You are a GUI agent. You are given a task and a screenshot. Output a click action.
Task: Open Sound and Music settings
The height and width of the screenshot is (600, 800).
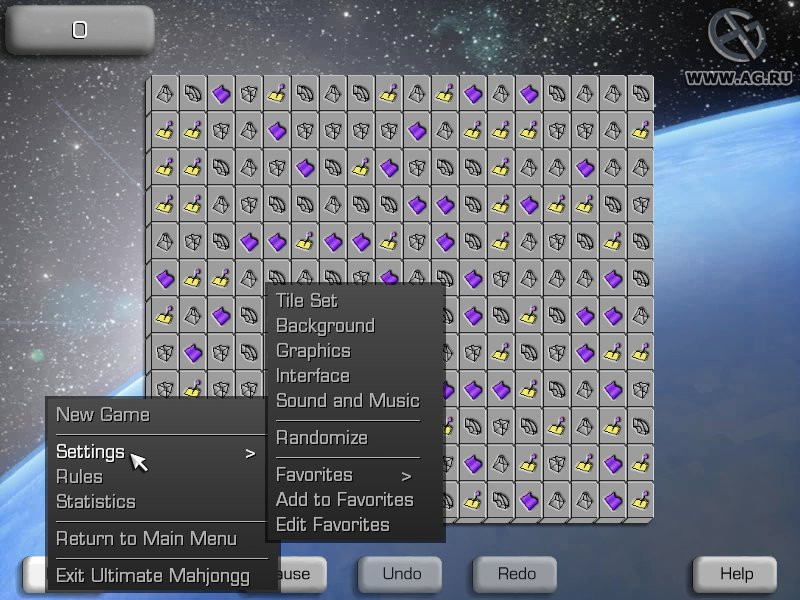pos(348,401)
